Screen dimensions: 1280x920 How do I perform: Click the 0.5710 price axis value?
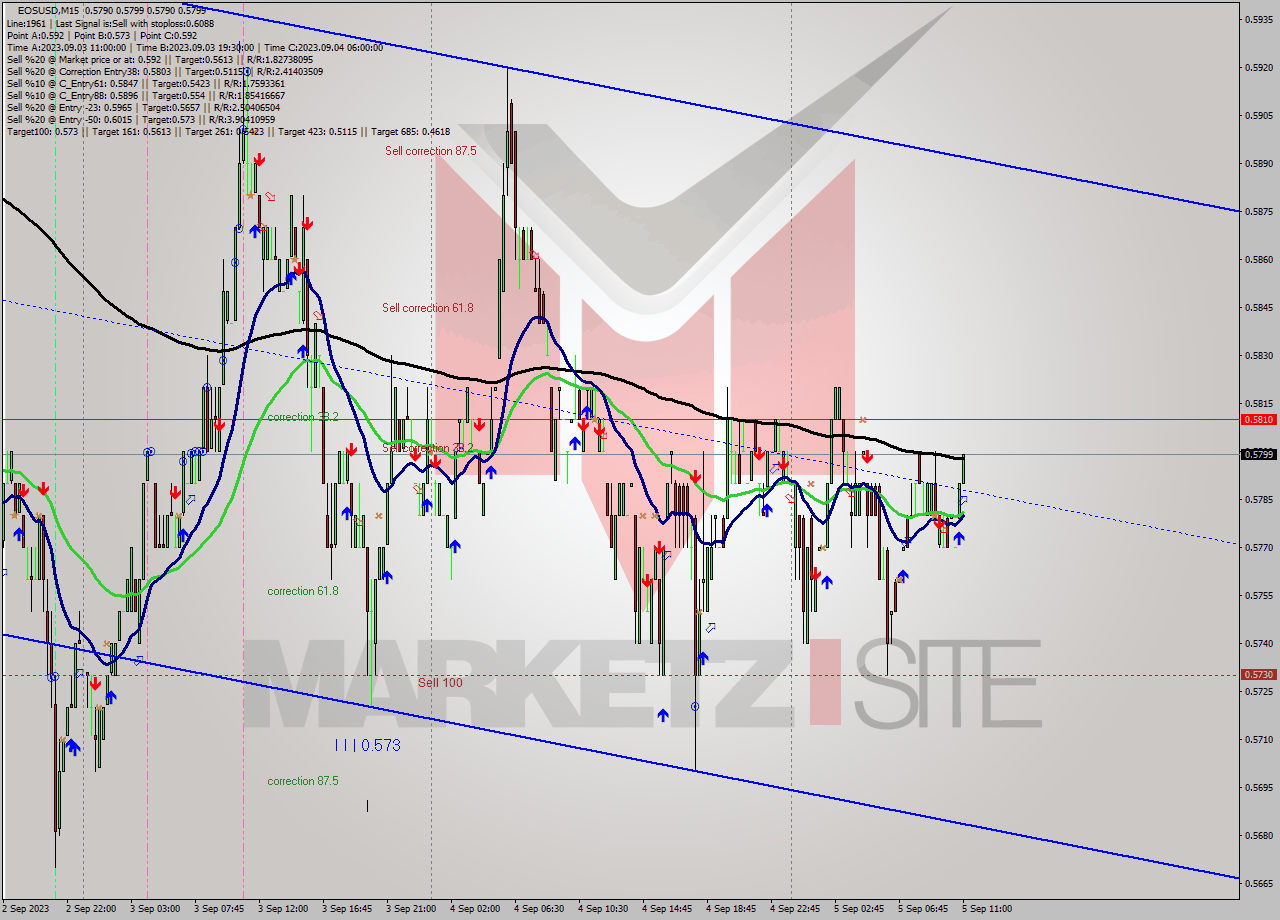pos(1258,739)
